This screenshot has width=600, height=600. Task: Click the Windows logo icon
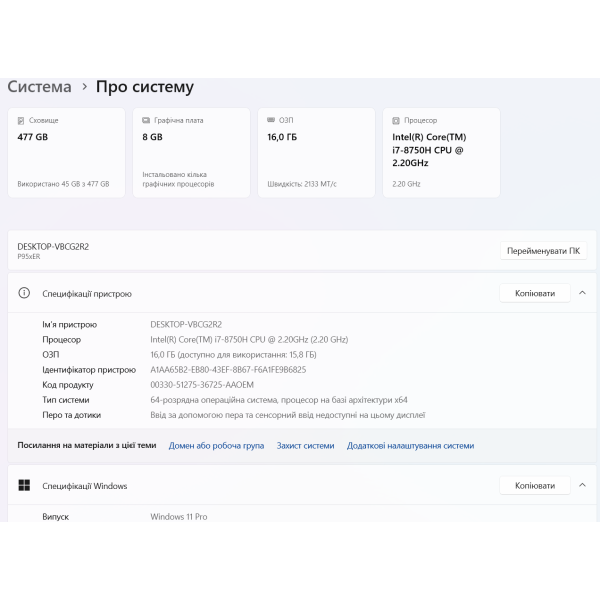(x=24, y=485)
